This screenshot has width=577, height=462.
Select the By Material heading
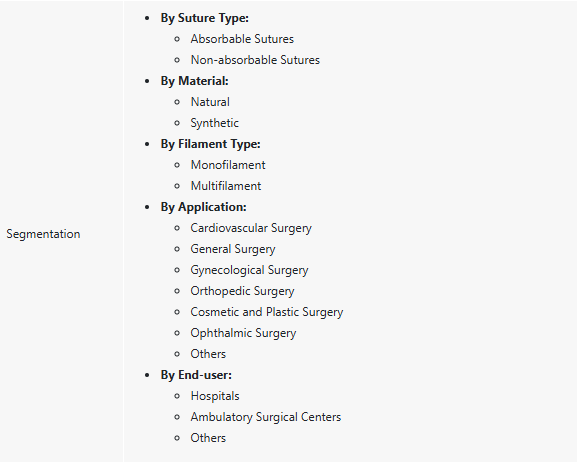(x=194, y=81)
